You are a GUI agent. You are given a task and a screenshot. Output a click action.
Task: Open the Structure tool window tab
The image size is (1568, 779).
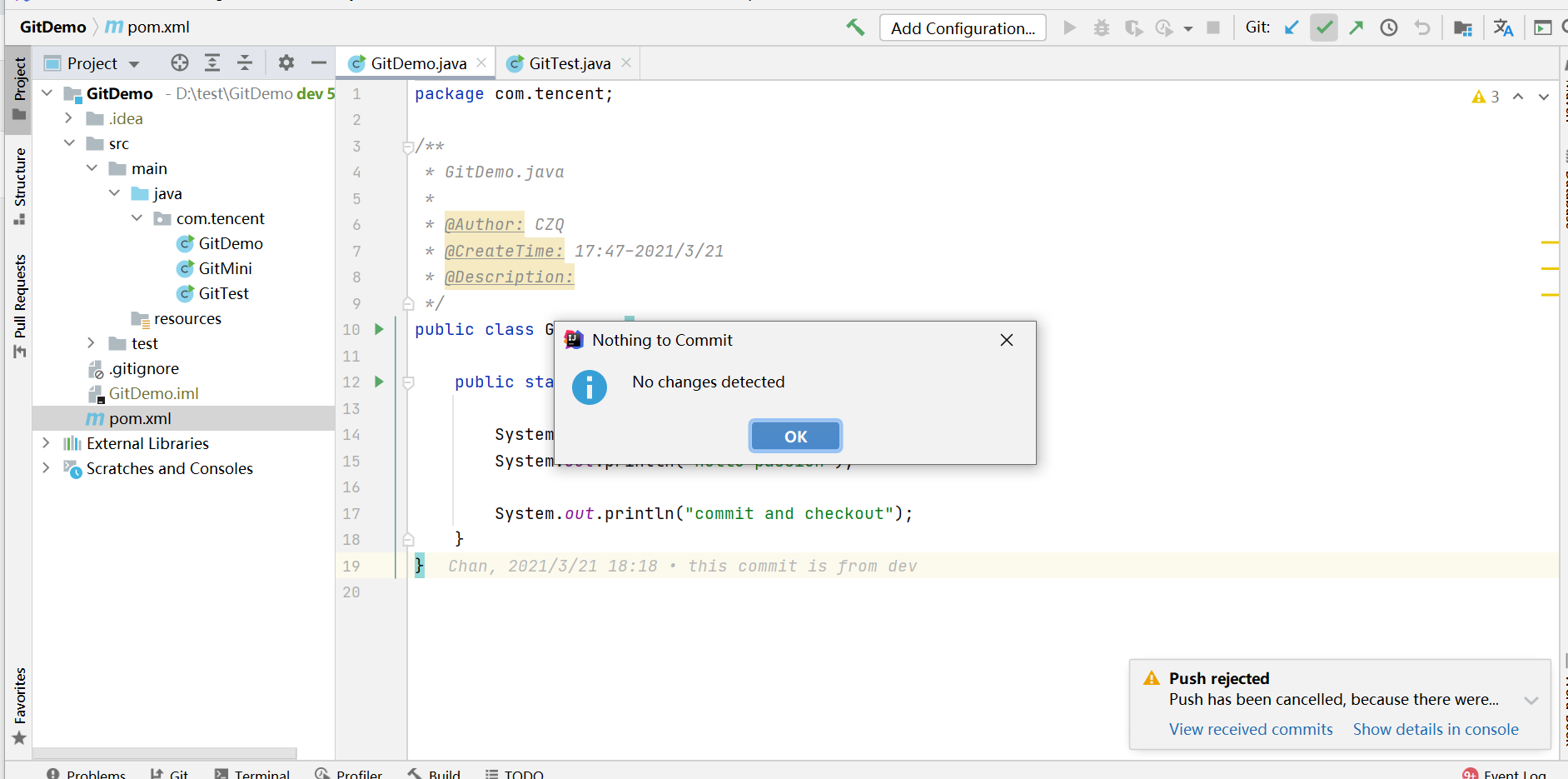[x=19, y=185]
